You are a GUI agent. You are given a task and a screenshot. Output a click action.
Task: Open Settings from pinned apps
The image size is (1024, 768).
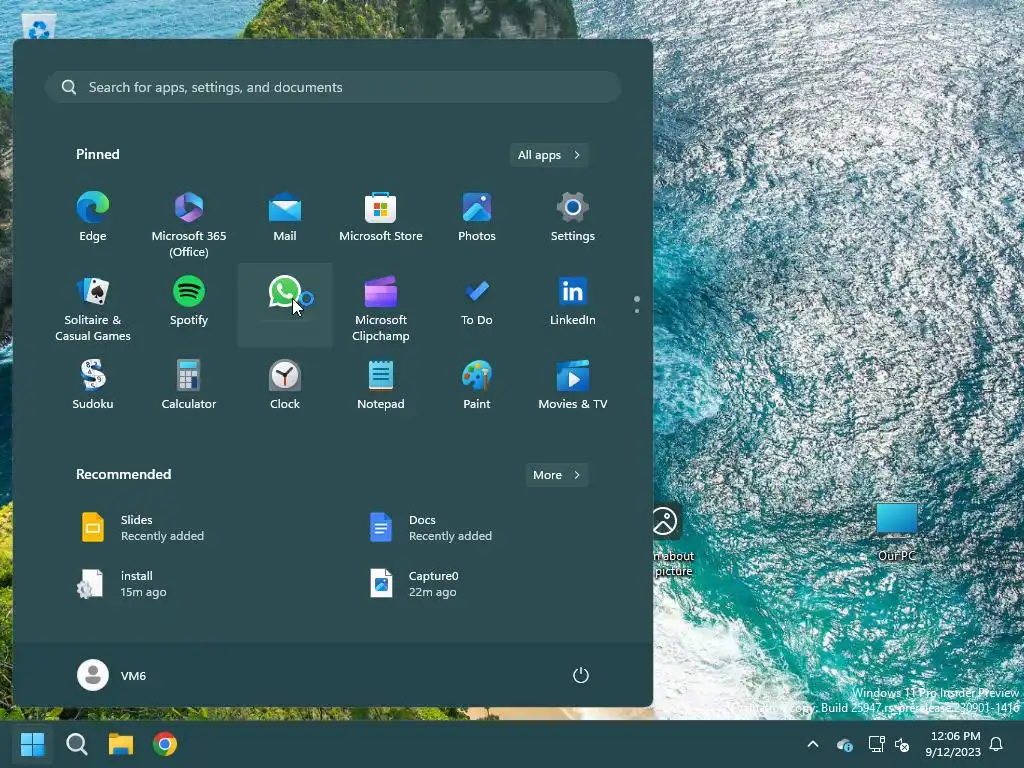click(573, 218)
